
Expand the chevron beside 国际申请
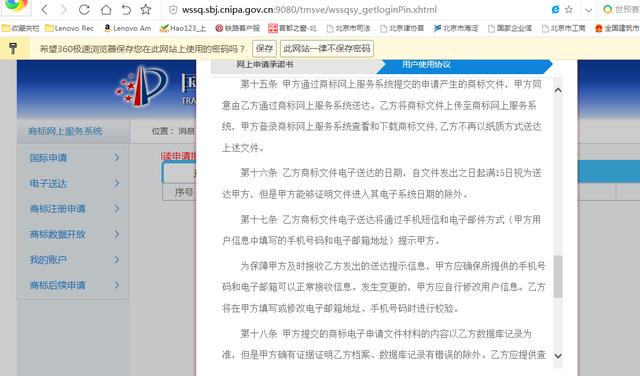pos(117,158)
